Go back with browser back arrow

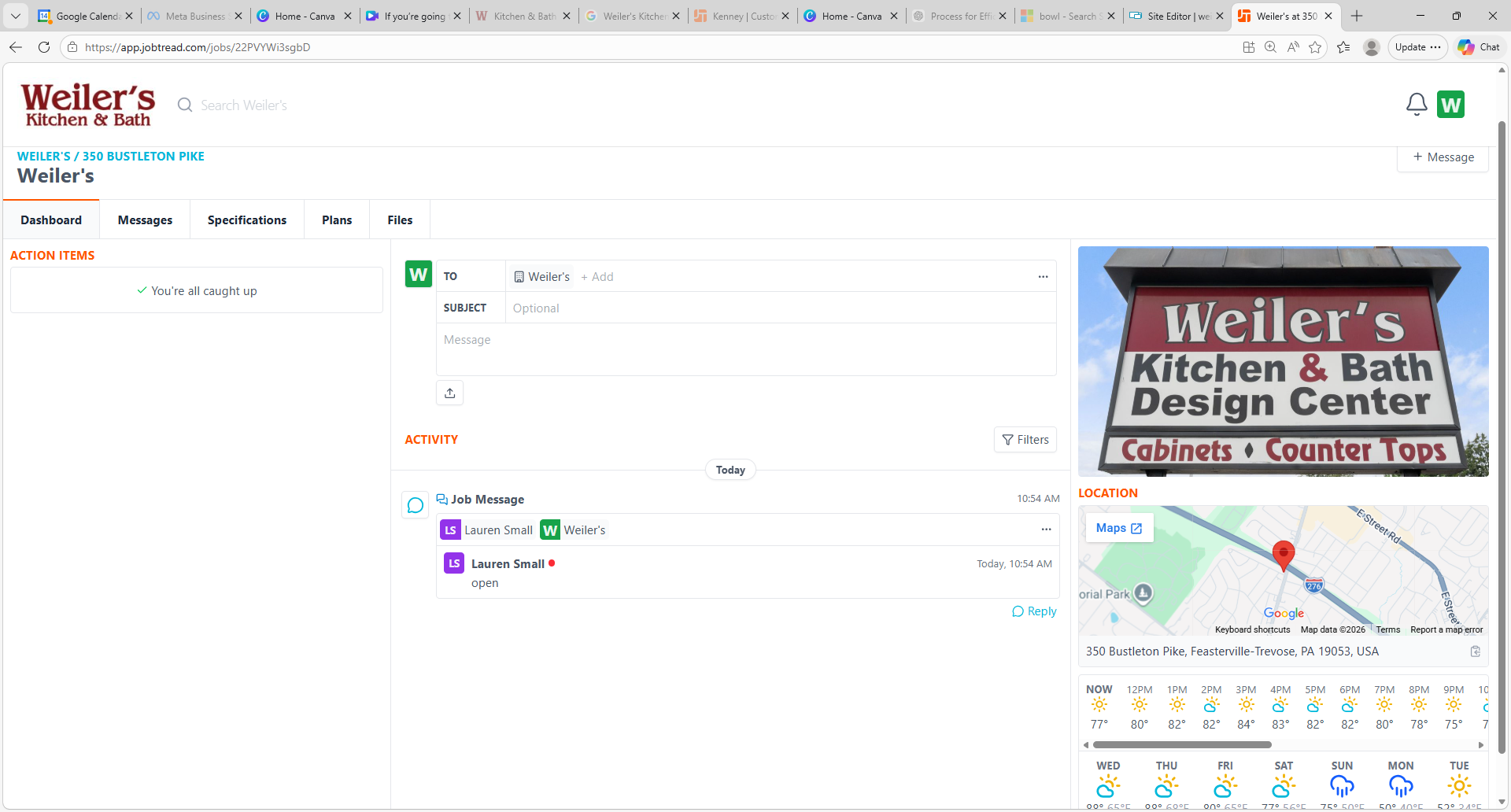(x=16, y=47)
